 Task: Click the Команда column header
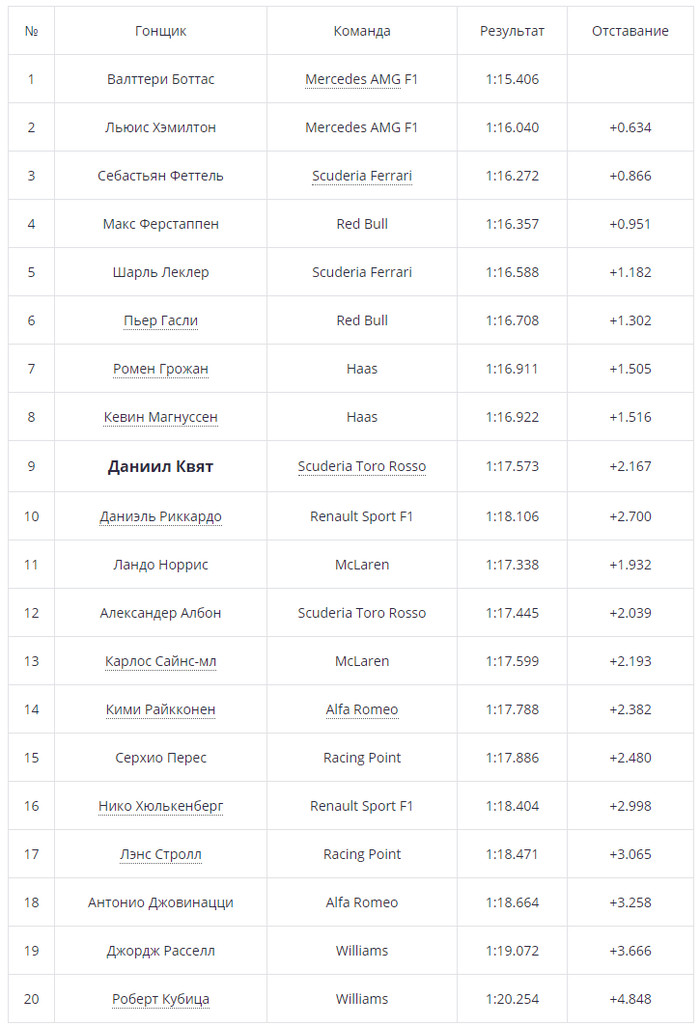(x=361, y=31)
